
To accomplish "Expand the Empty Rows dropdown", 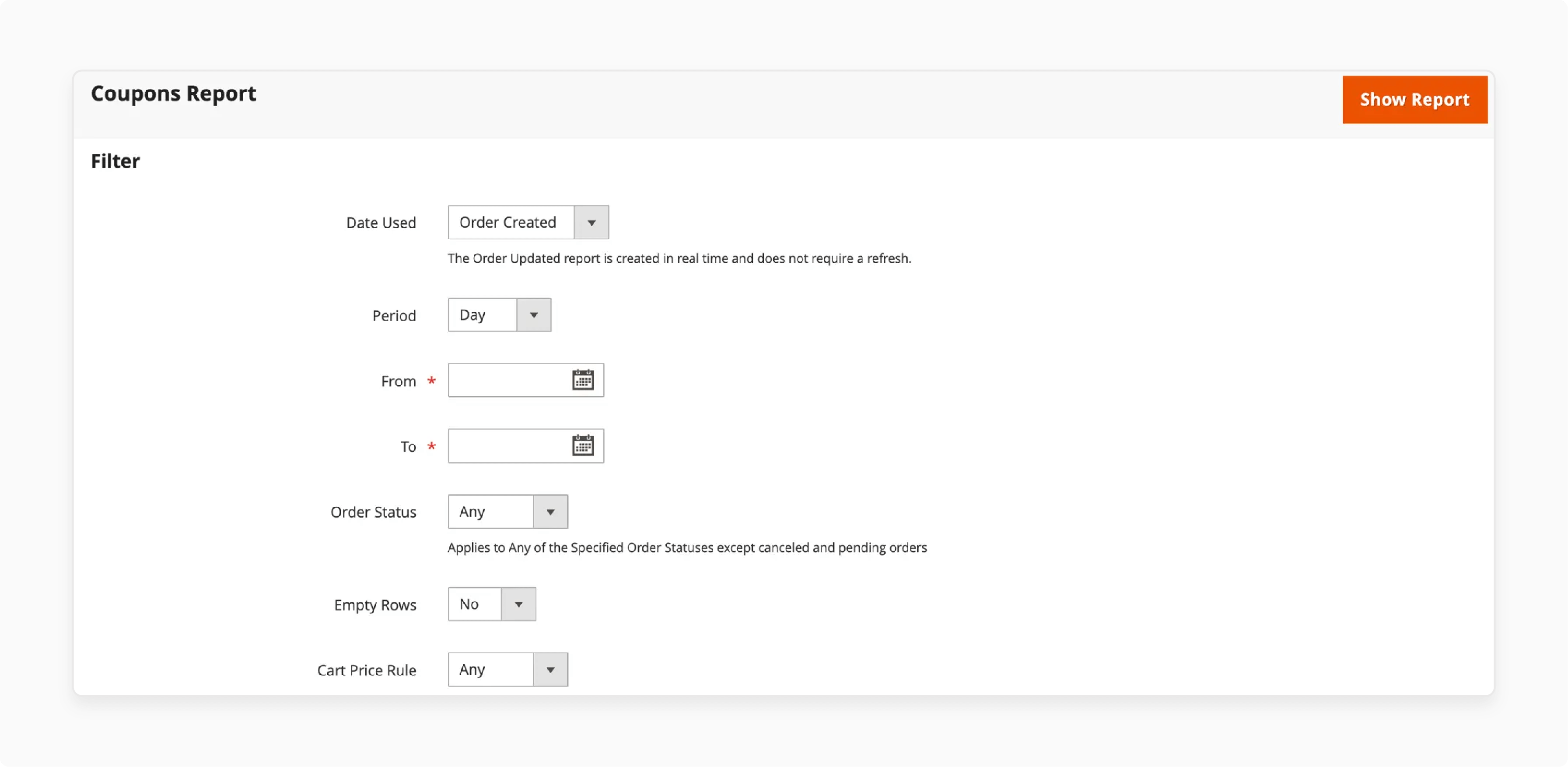I will [x=492, y=604].
